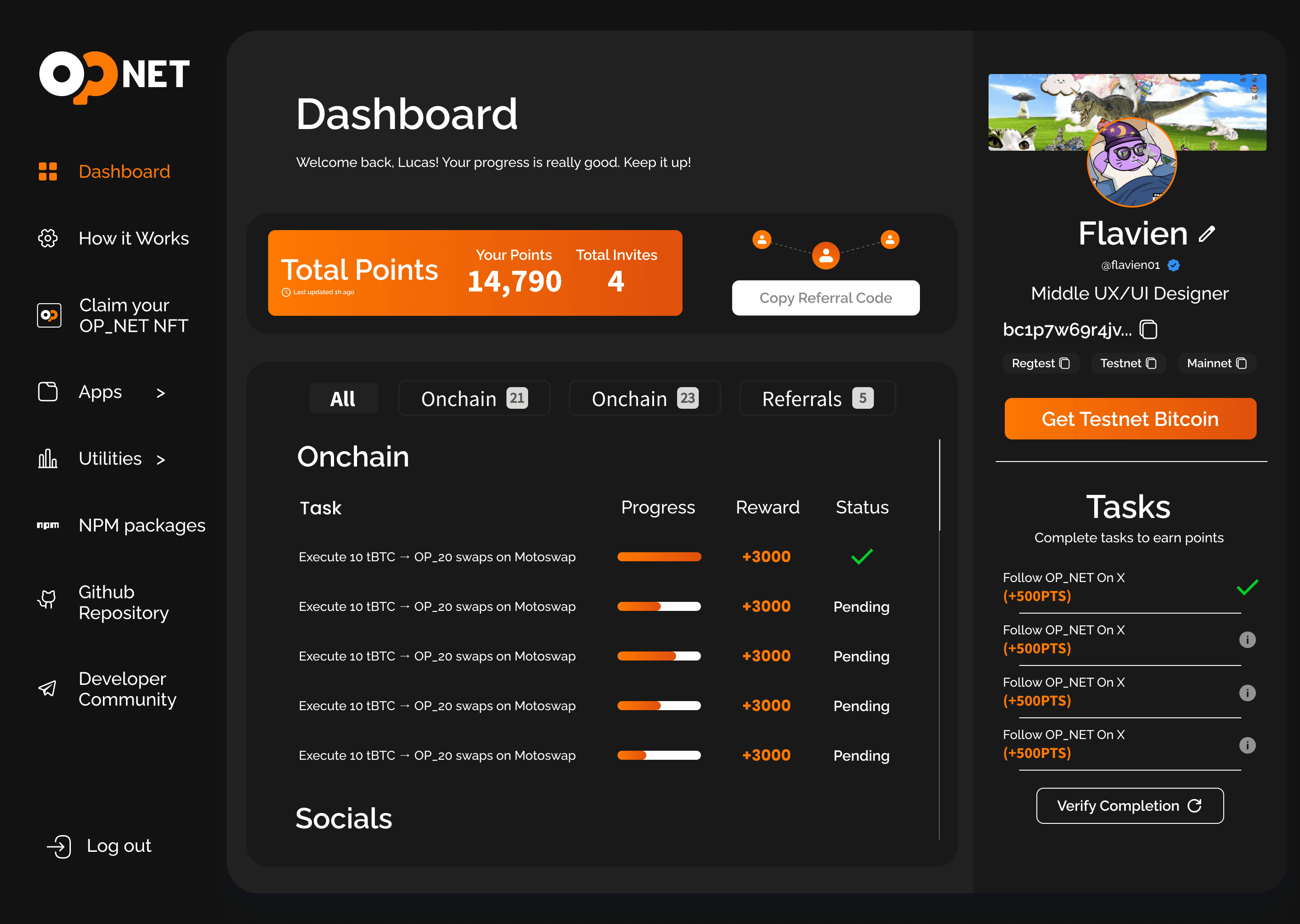This screenshot has width=1300, height=924.
Task: Click the info icon on the second Follow OP_NET task
Action: tap(1247, 640)
